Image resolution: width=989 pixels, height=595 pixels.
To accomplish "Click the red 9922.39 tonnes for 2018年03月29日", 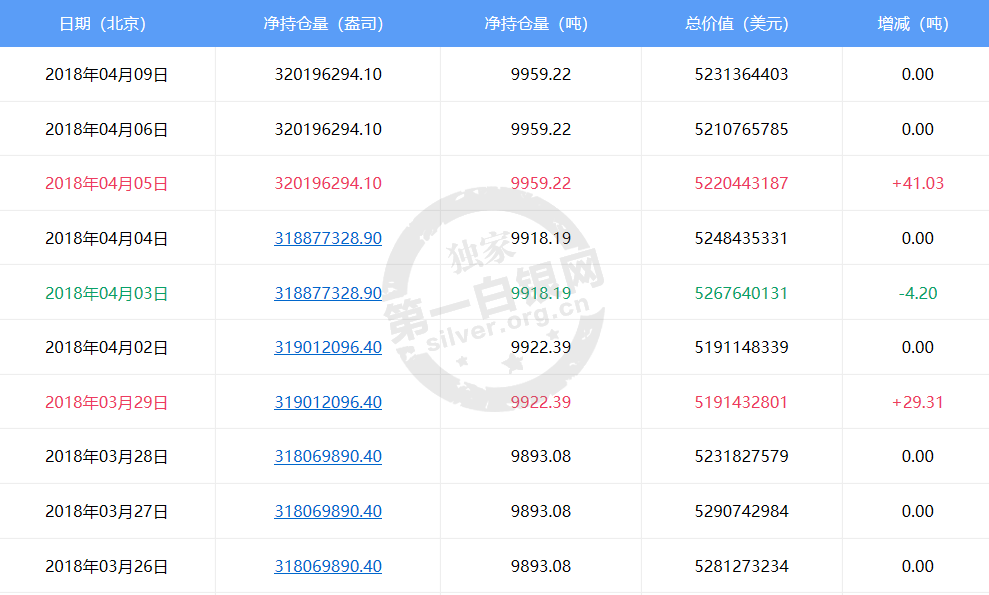I will click(541, 403).
